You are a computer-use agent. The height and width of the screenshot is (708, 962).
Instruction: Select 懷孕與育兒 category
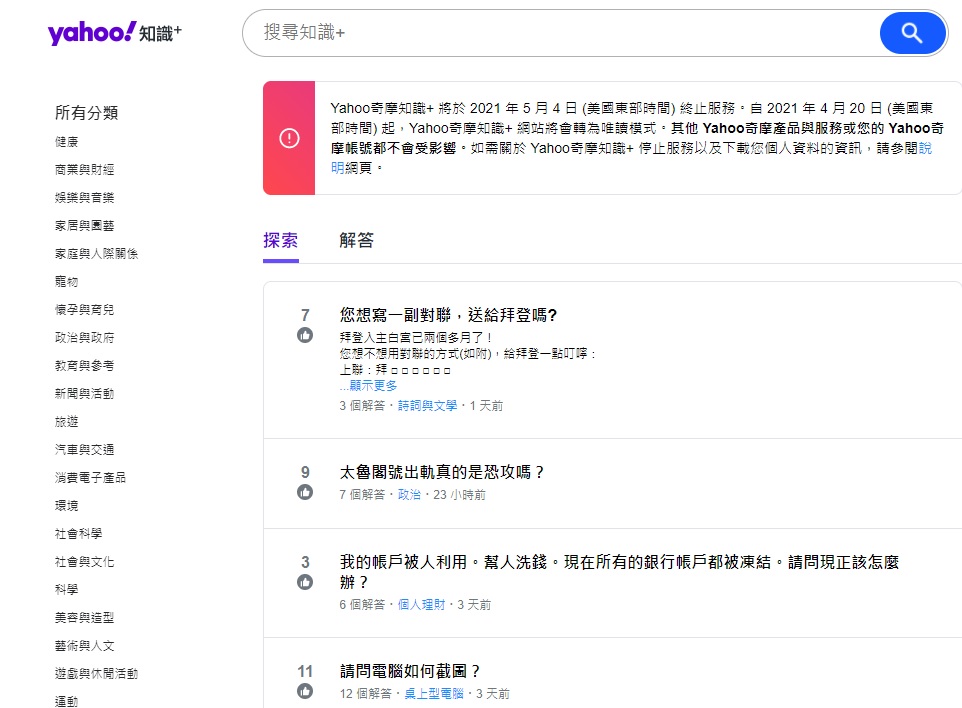84,310
